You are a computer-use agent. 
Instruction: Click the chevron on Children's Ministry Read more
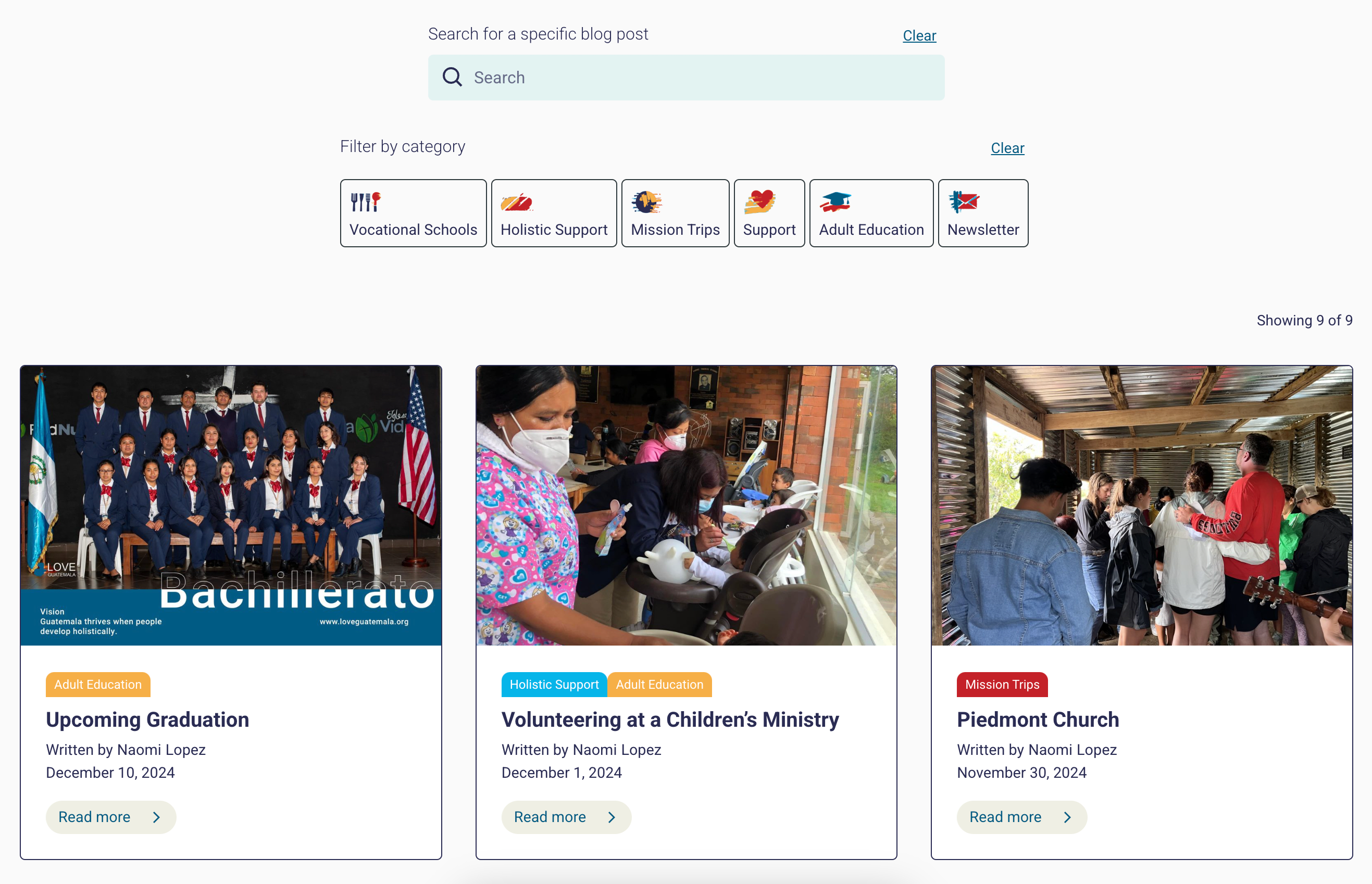tap(612, 817)
